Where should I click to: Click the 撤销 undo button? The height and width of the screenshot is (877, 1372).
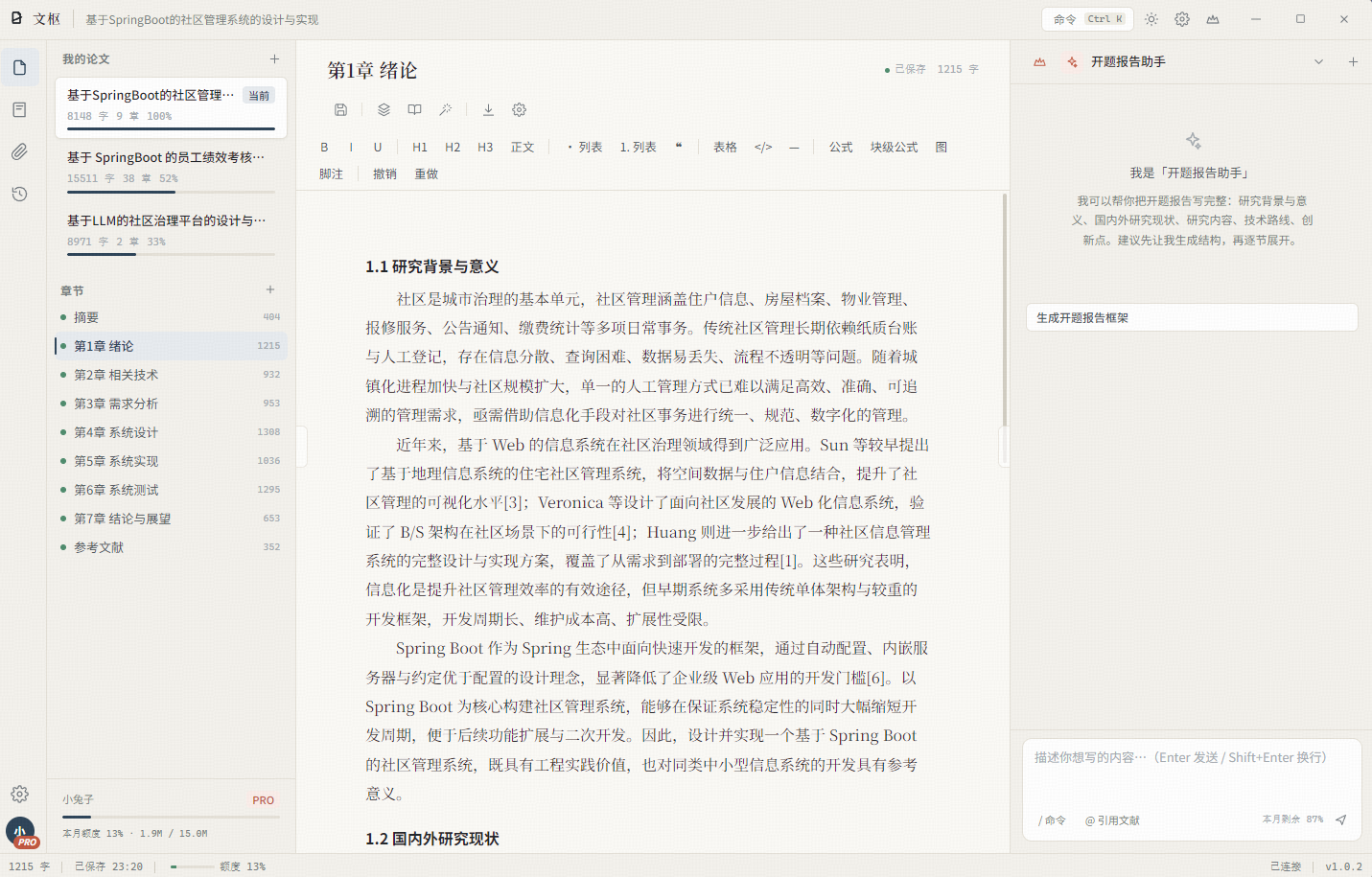tap(384, 173)
